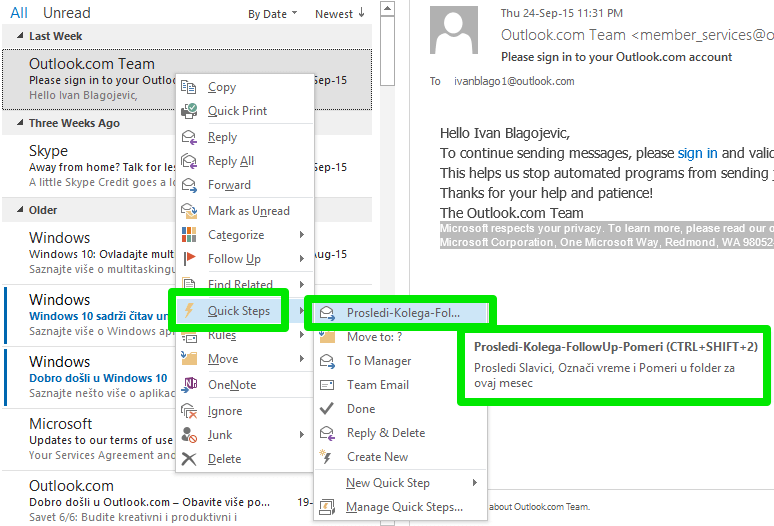Click the Team Email envelope icon

[x=327, y=385]
